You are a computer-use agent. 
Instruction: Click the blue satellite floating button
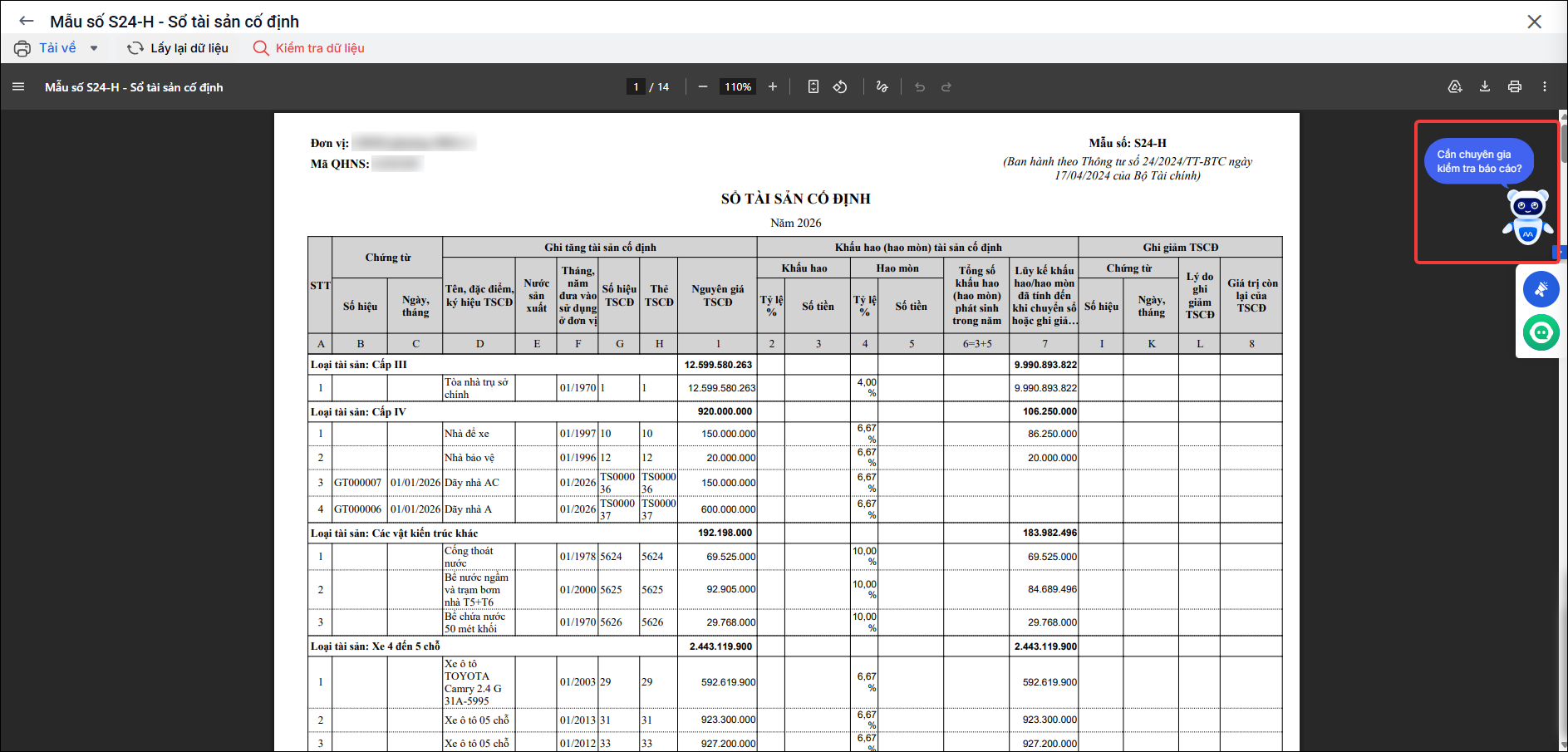pos(1541,289)
